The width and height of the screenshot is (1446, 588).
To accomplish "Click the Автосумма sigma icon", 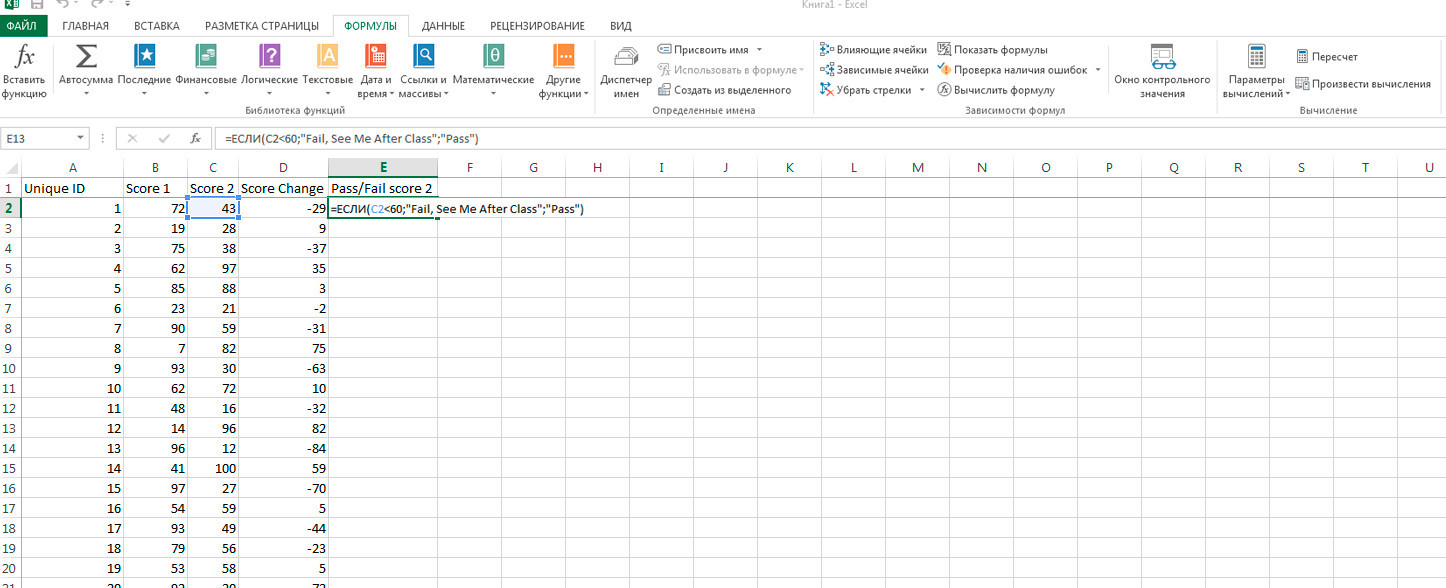I will 86,58.
